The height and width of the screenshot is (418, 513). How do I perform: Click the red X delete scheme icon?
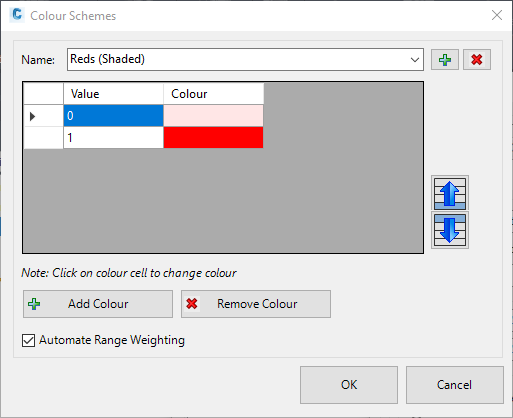click(477, 60)
